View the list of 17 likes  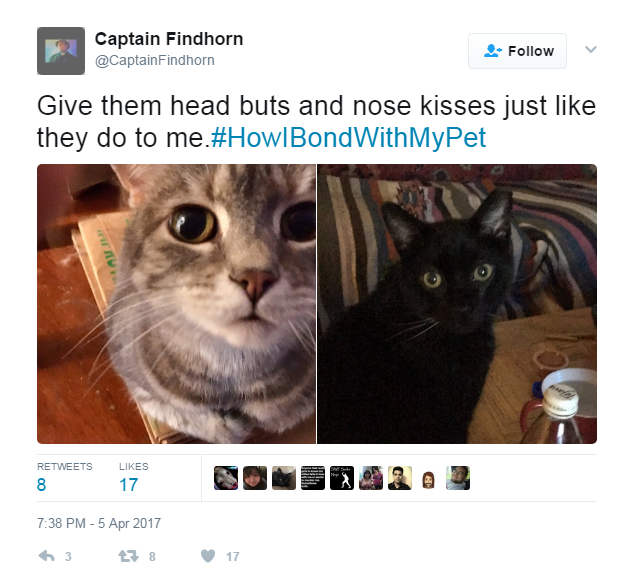tap(134, 477)
